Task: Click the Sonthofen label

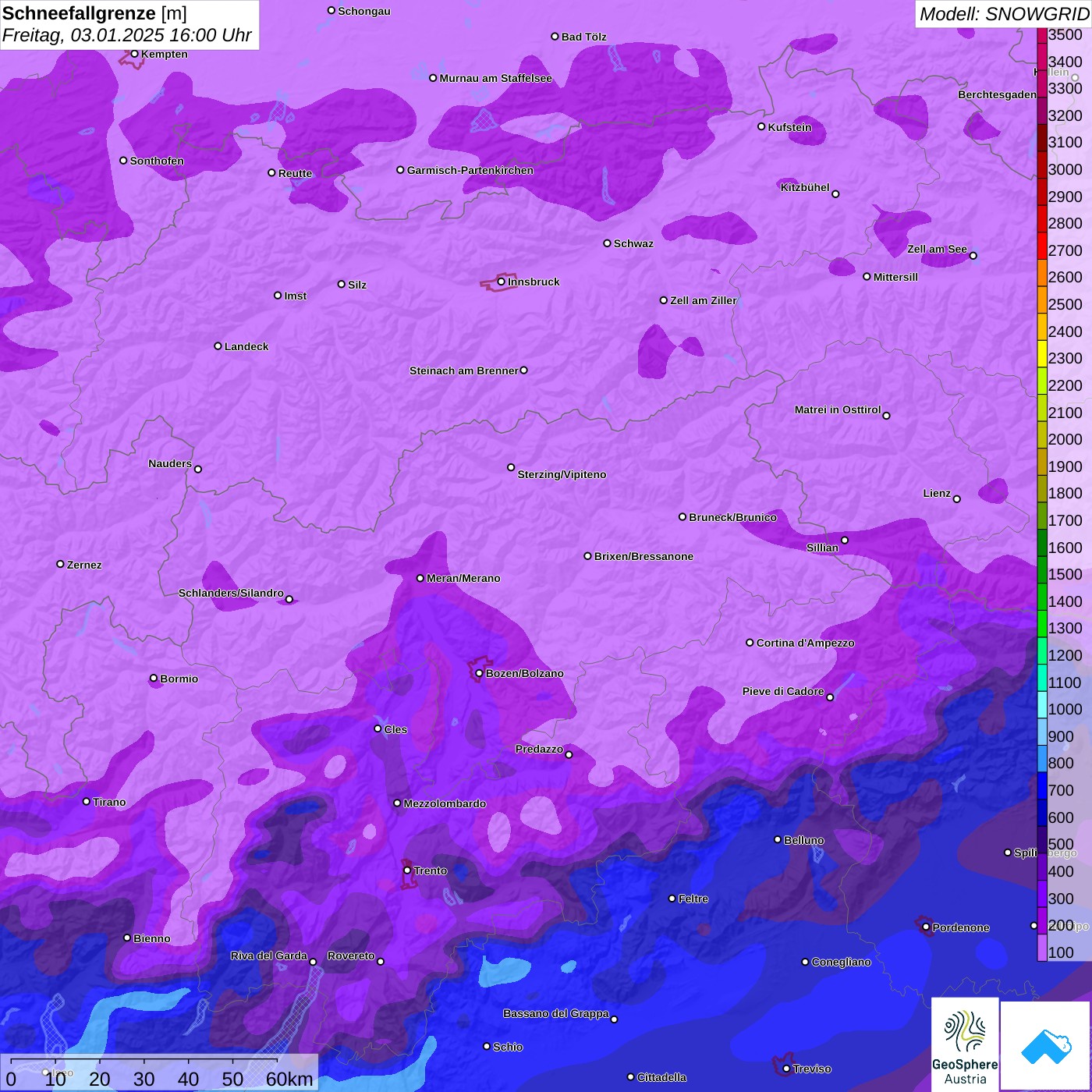Action: 157,161
